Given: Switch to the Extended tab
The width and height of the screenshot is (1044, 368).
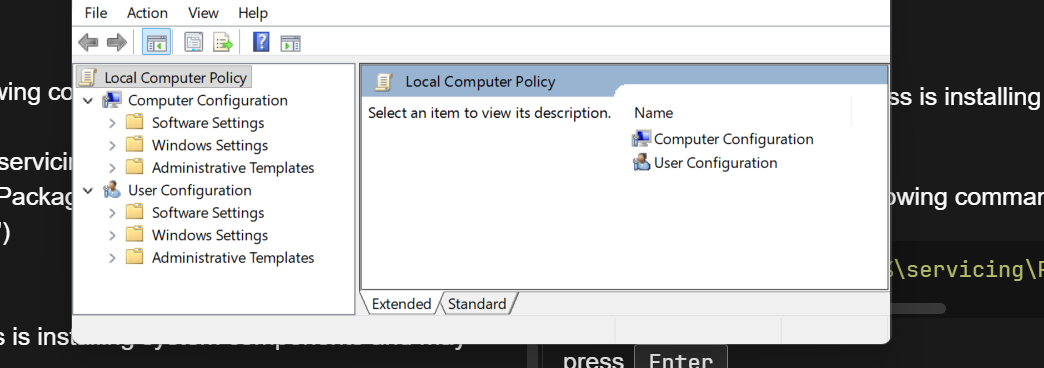Looking at the screenshot, I should 401,304.
